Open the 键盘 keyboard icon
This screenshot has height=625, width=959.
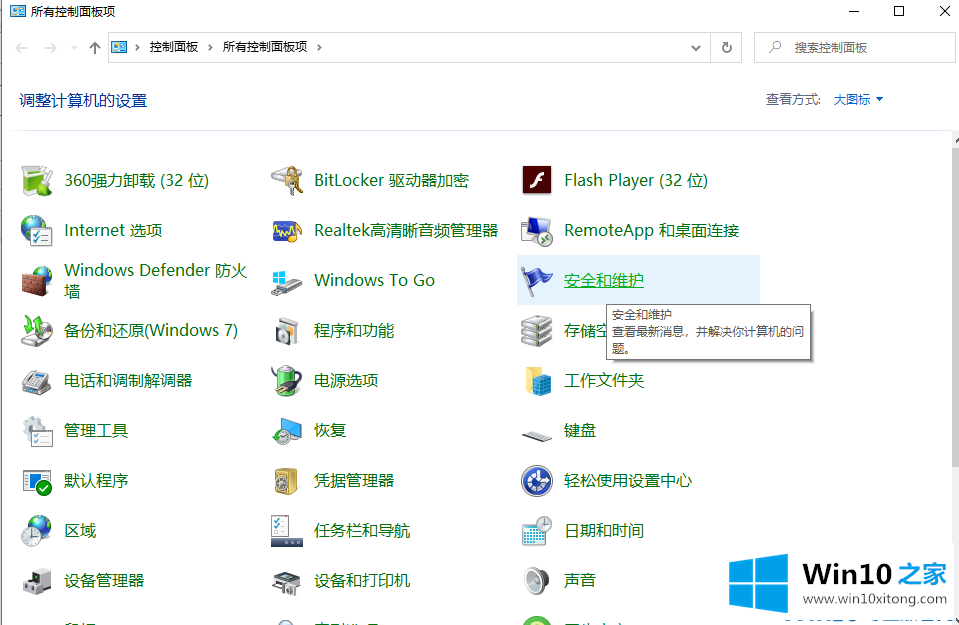pos(537,435)
